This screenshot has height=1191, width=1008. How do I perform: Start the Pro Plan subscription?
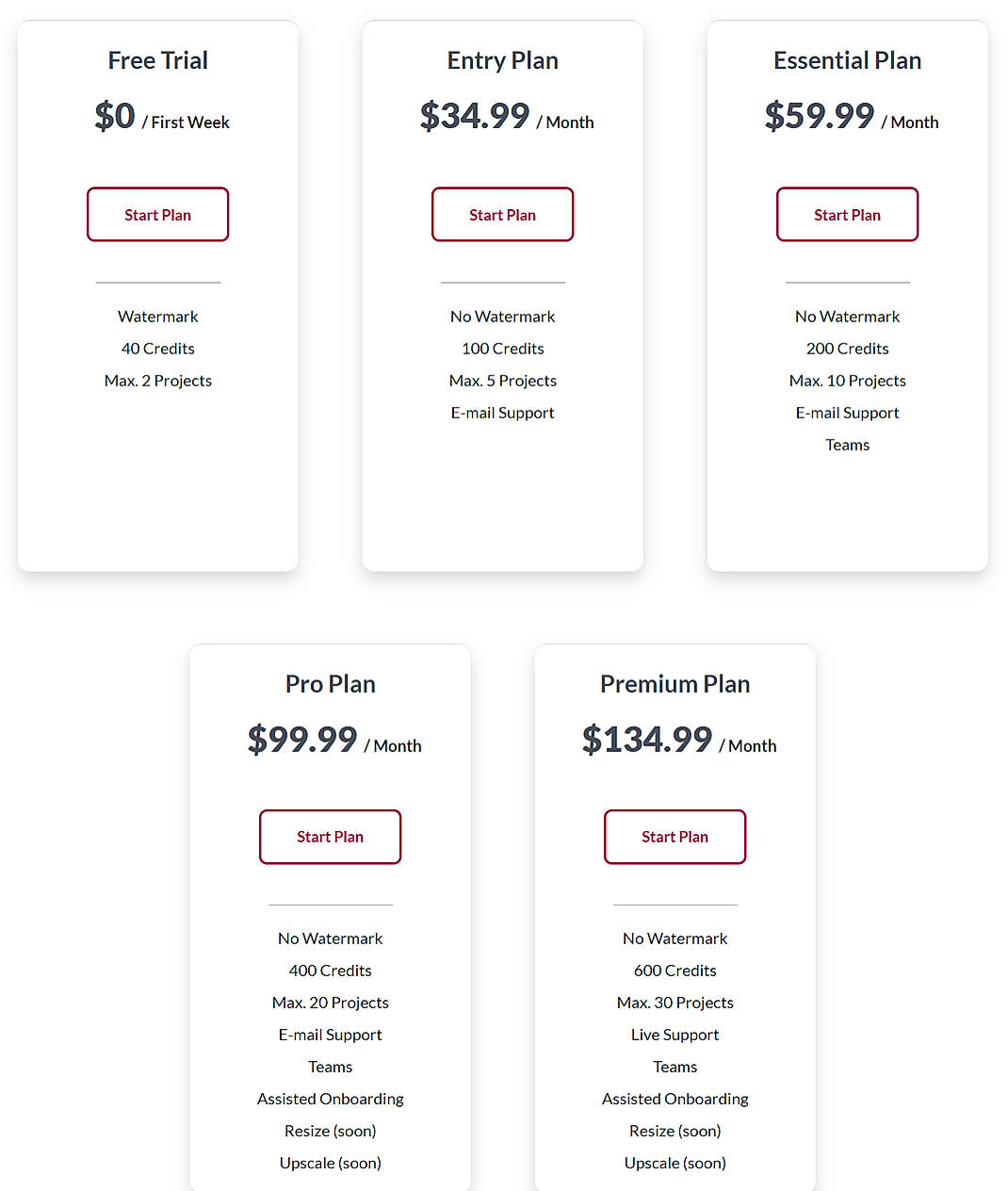tap(330, 837)
